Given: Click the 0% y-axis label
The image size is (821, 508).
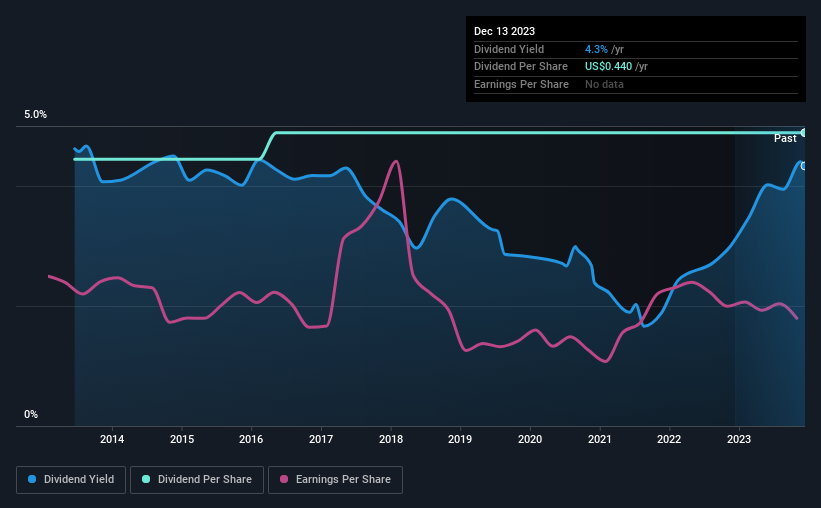Looking at the screenshot, I should pyautogui.click(x=31, y=414).
